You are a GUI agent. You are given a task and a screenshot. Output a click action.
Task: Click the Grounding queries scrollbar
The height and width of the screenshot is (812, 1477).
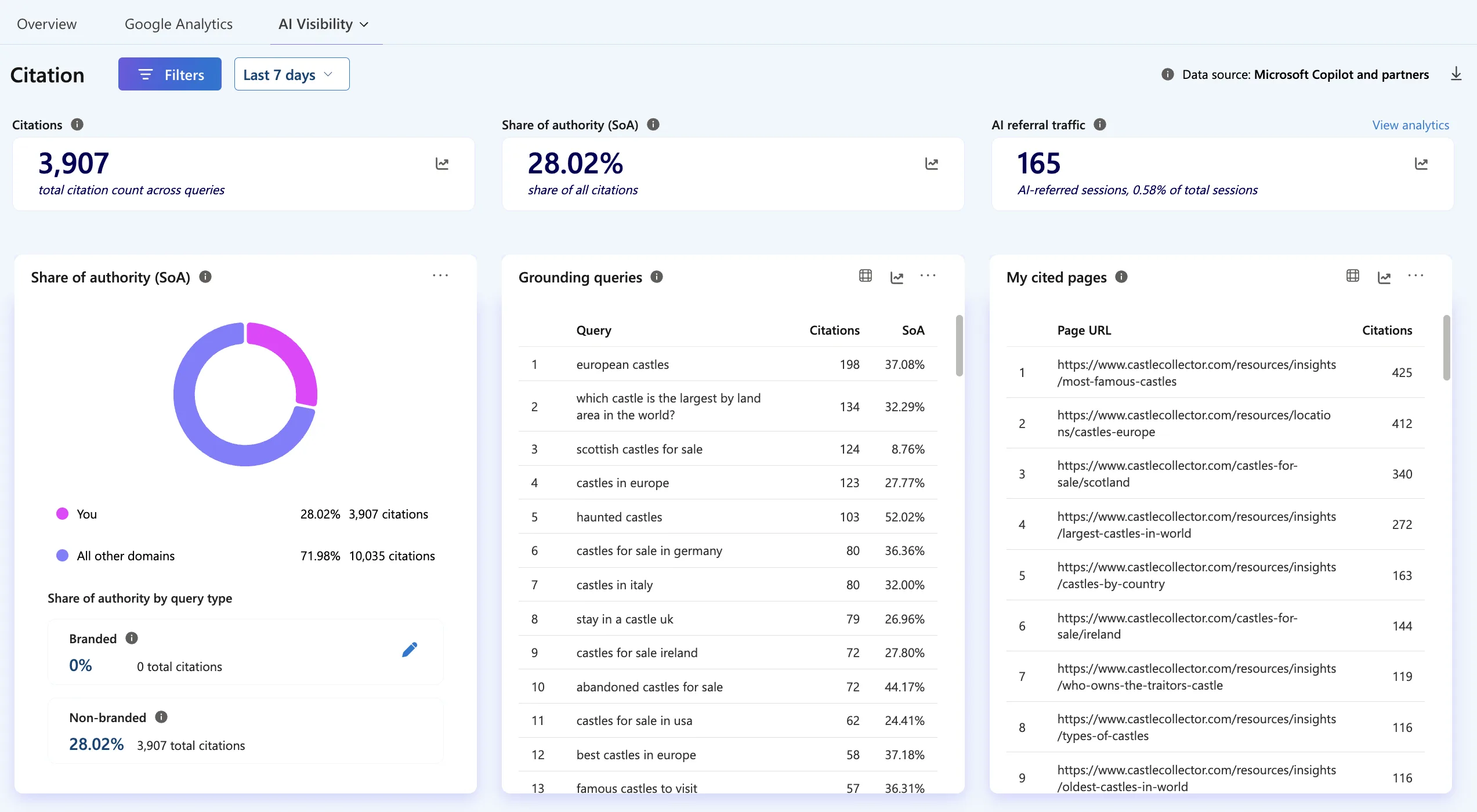tap(960, 346)
